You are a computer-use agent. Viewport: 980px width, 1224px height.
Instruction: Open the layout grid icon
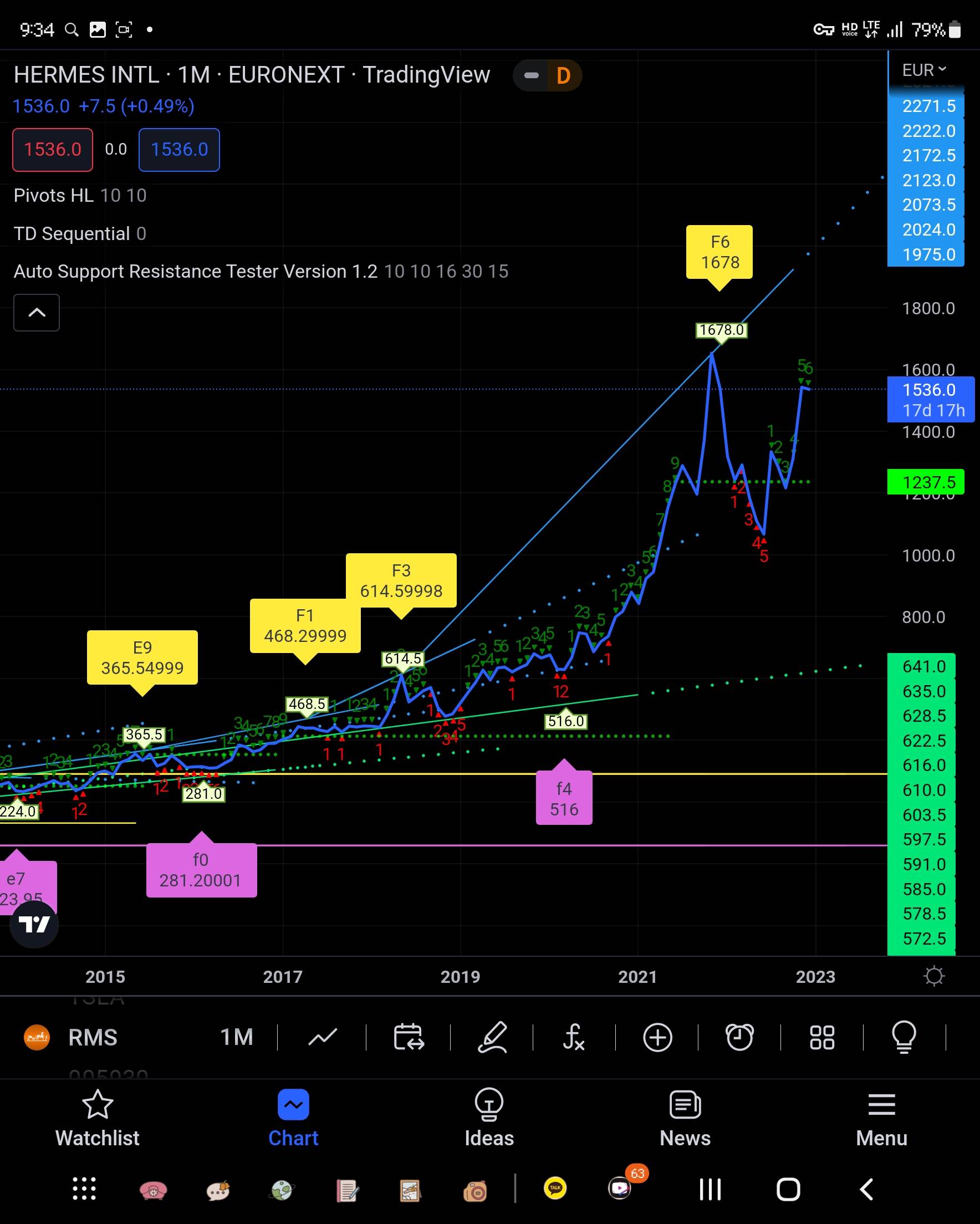pos(821,1037)
